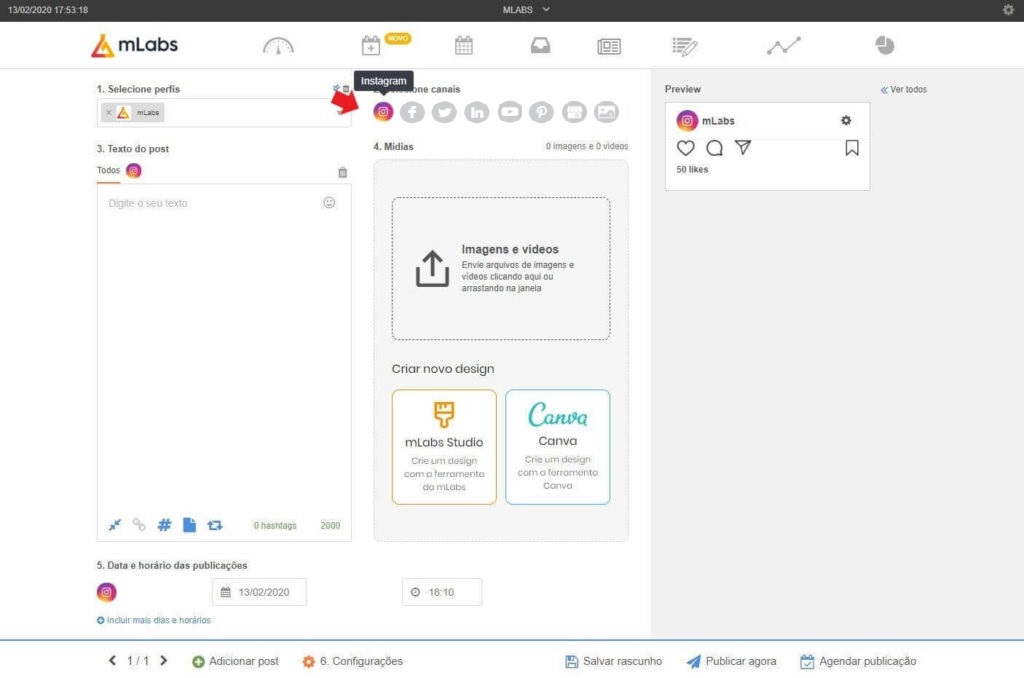Toggle the Instagram channel
This screenshot has width=1024, height=678.
[383, 112]
